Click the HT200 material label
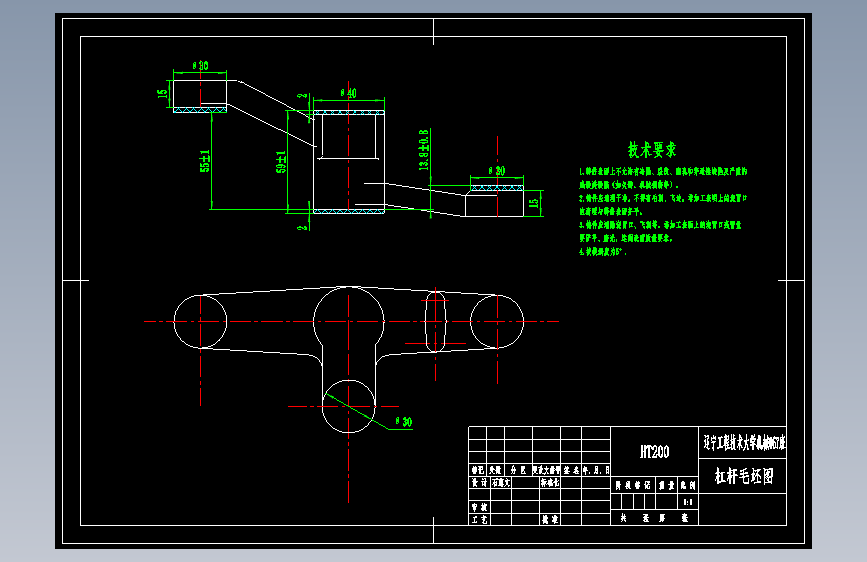The width and height of the screenshot is (867, 562). click(x=655, y=452)
